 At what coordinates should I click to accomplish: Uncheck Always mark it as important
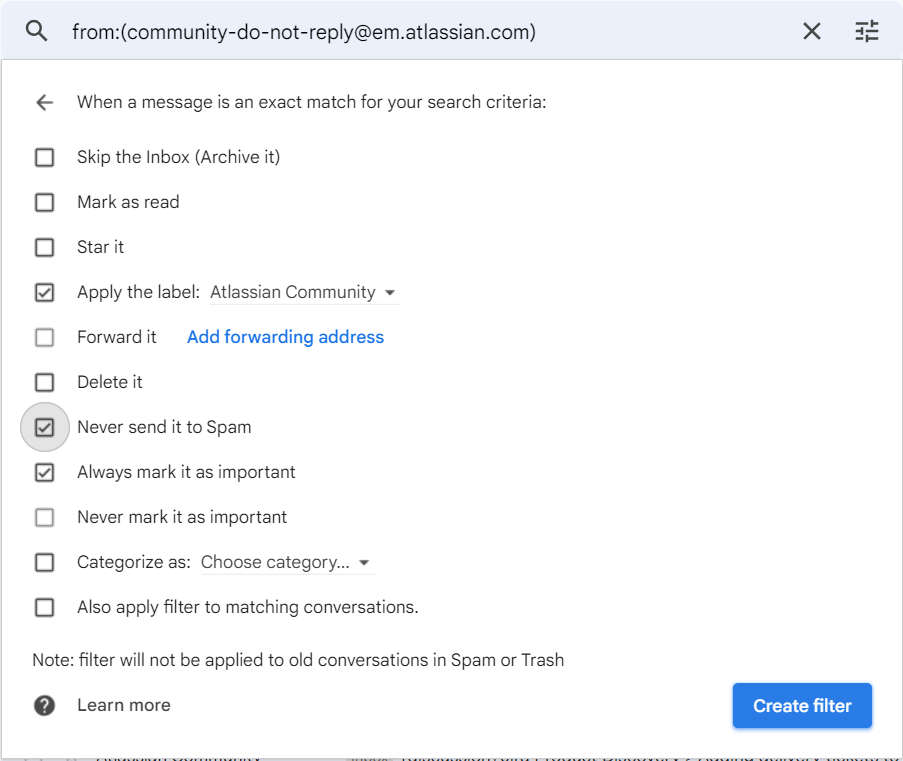44,472
